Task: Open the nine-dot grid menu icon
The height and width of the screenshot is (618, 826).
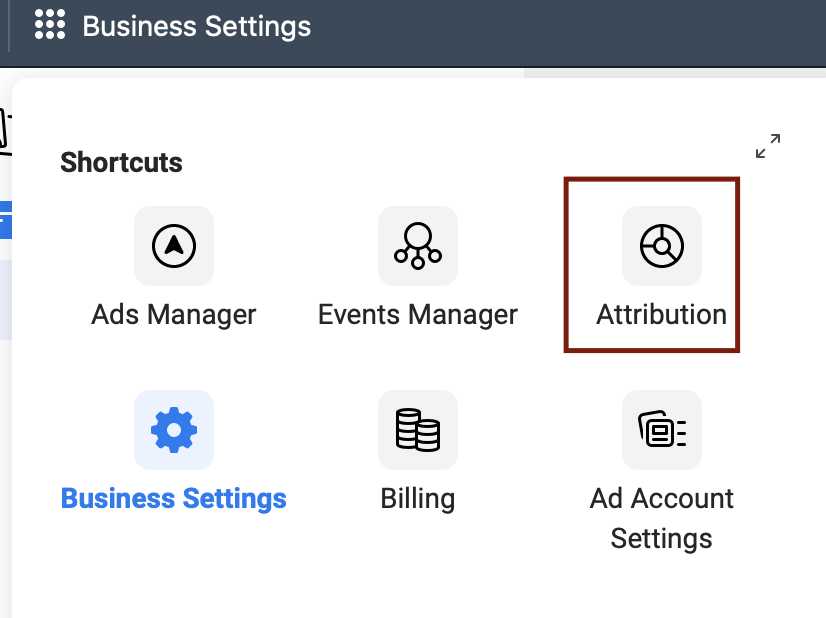Action: pyautogui.click(x=49, y=25)
